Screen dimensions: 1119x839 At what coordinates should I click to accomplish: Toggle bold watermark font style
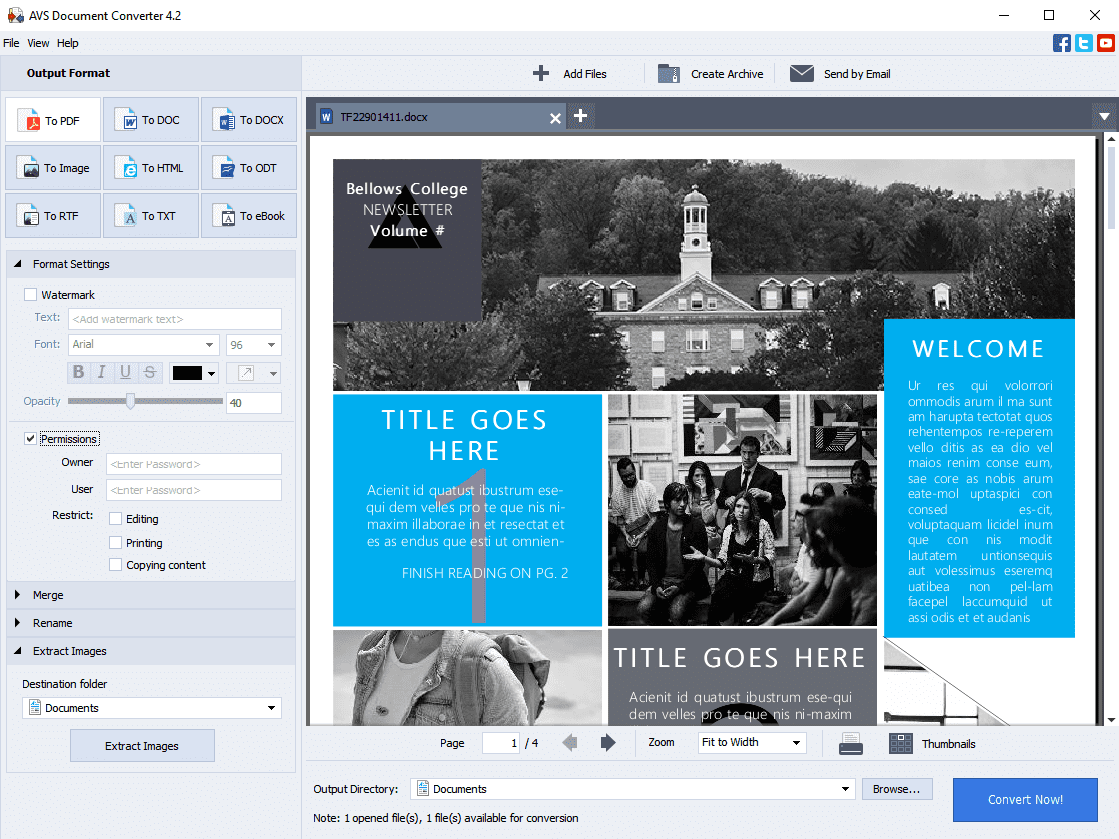click(x=79, y=372)
